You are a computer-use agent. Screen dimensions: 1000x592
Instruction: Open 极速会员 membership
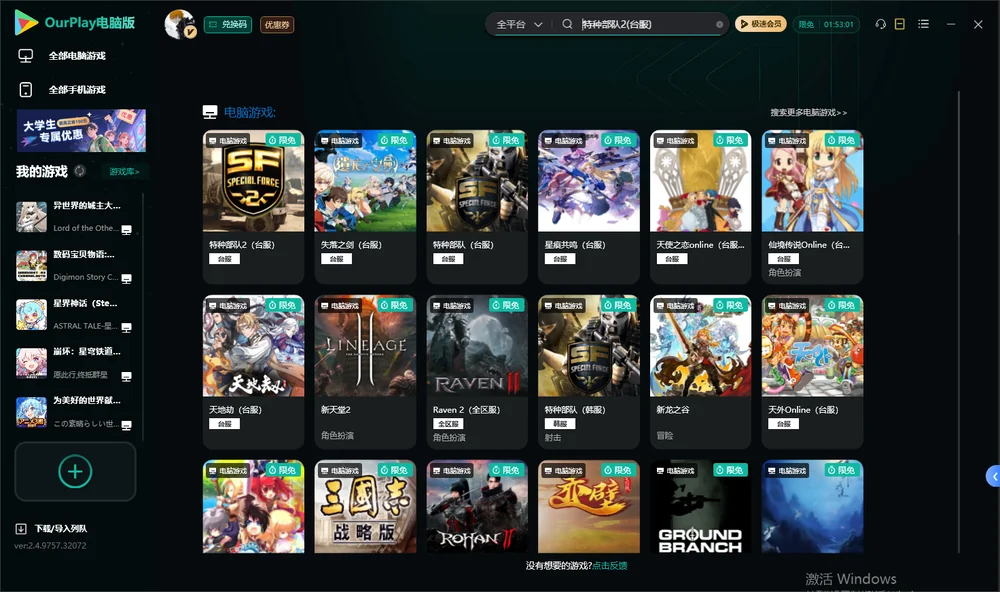pos(761,24)
